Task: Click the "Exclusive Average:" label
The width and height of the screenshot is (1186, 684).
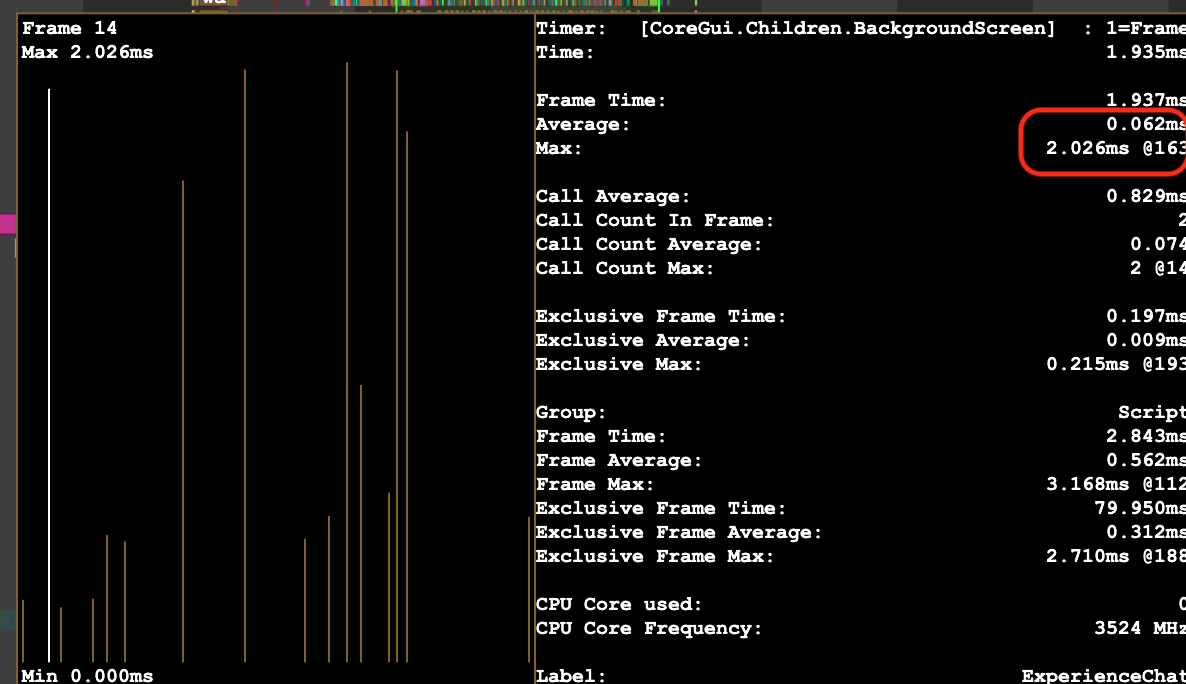Action: (x=643, y=340)
